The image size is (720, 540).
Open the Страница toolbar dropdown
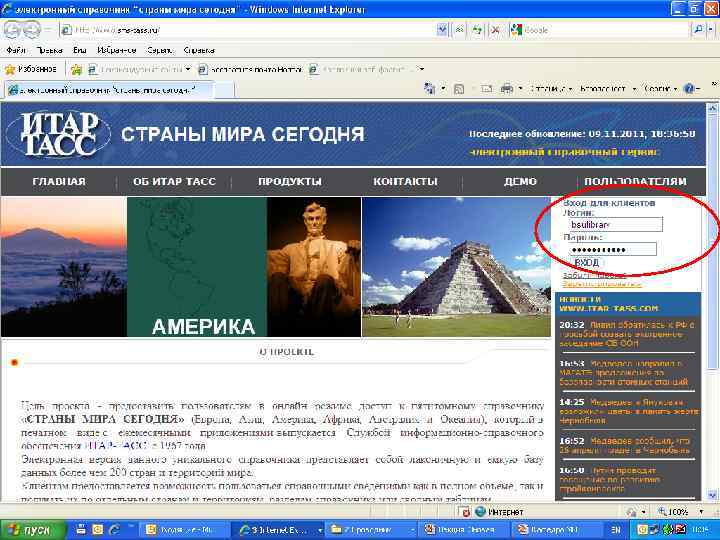(x=551, y=88)
